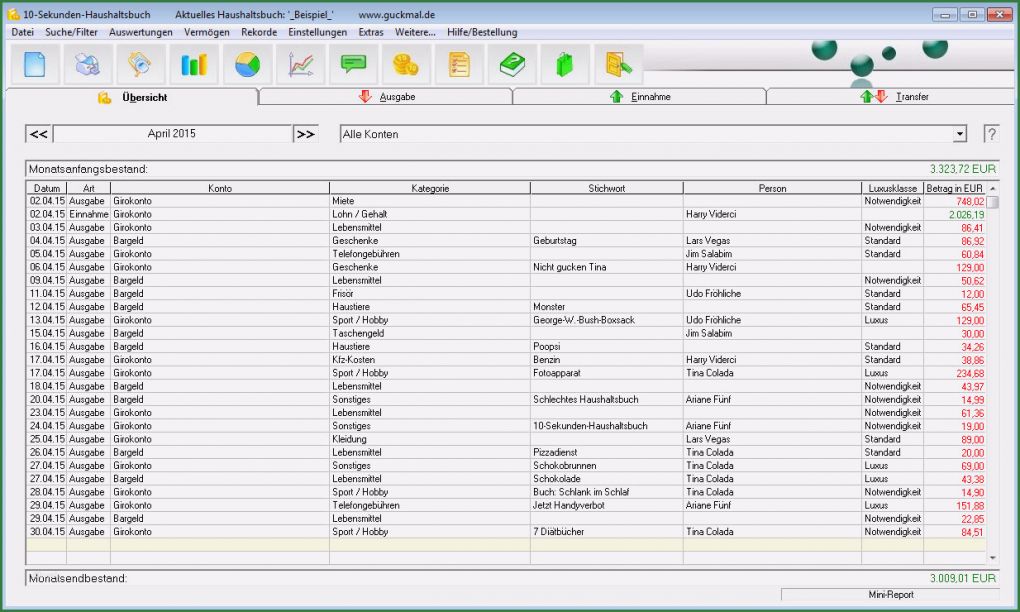Go to previous month with << button

pos(38,134)
